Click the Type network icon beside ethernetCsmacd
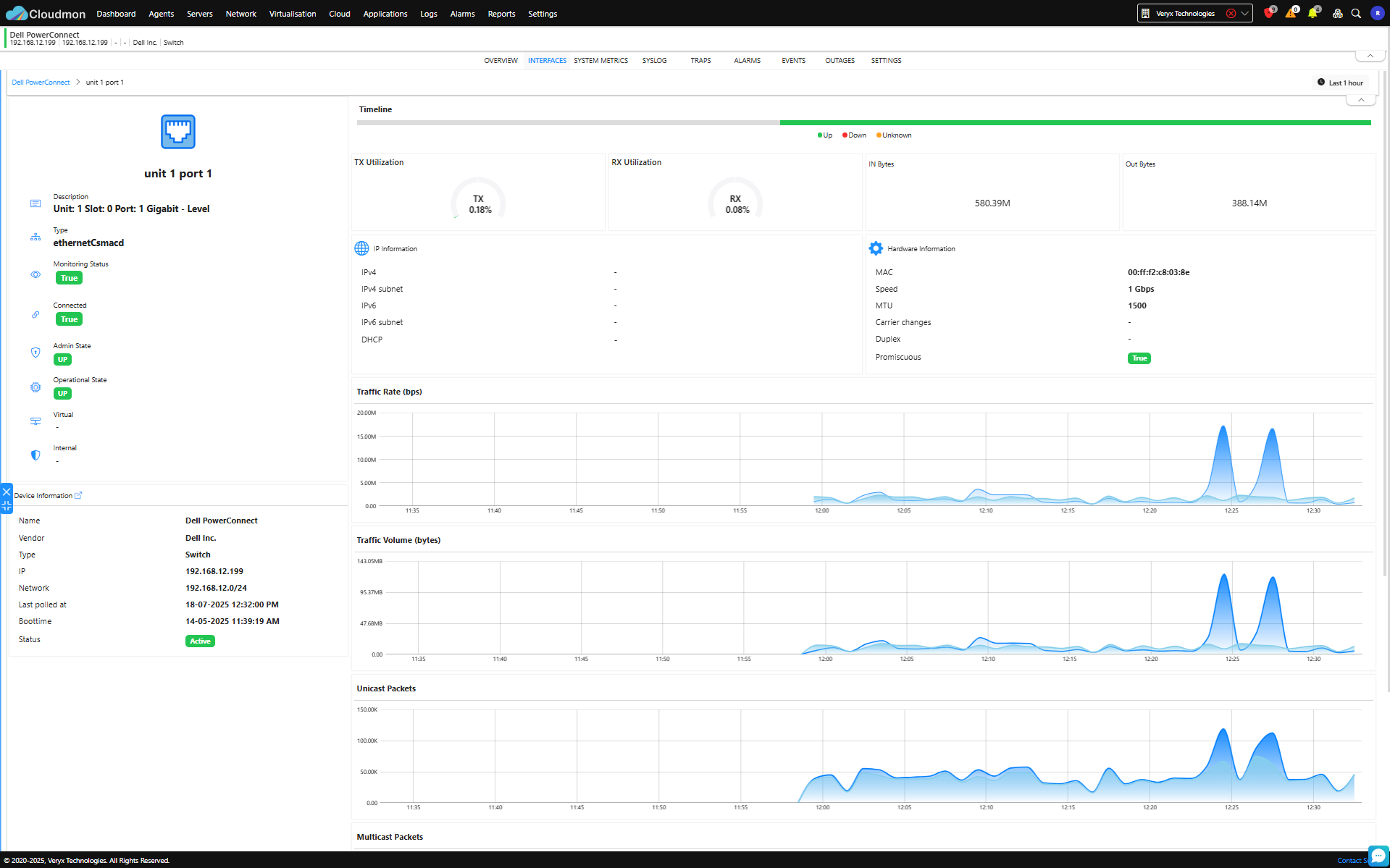This screenshot has width=1390, height=868. pyautogui.click(x=35, y=237)
